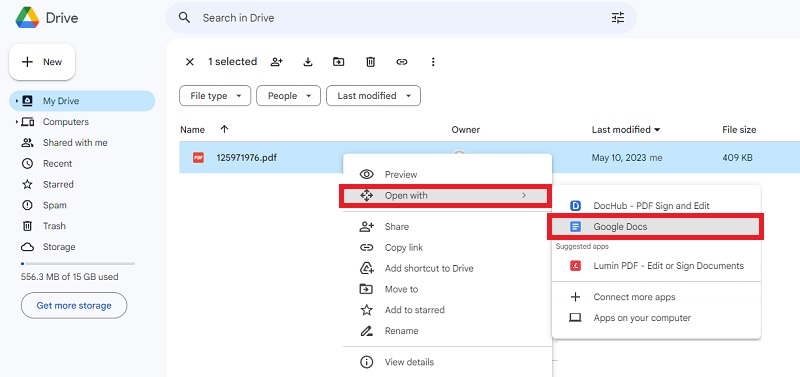Expand the Computers tree arrow

(x=17, y=122)
